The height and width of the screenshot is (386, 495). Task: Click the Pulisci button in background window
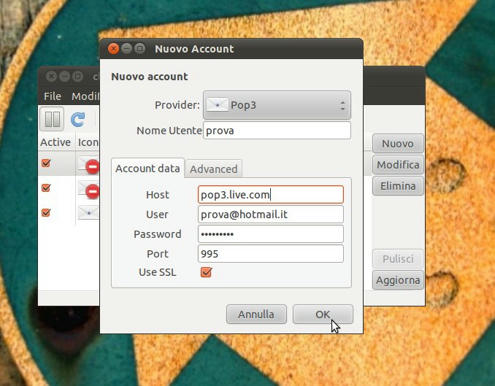coord(398,259)
